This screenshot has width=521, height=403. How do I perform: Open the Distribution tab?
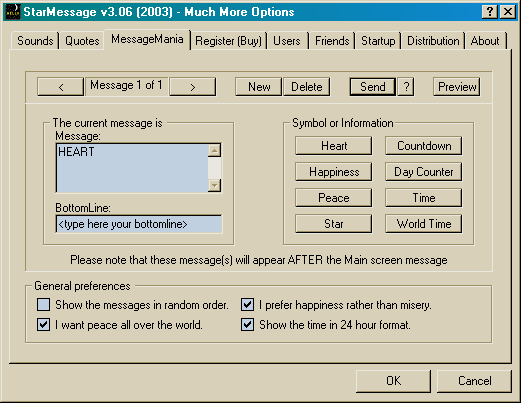pyautogui.click(x=433, y=41)
